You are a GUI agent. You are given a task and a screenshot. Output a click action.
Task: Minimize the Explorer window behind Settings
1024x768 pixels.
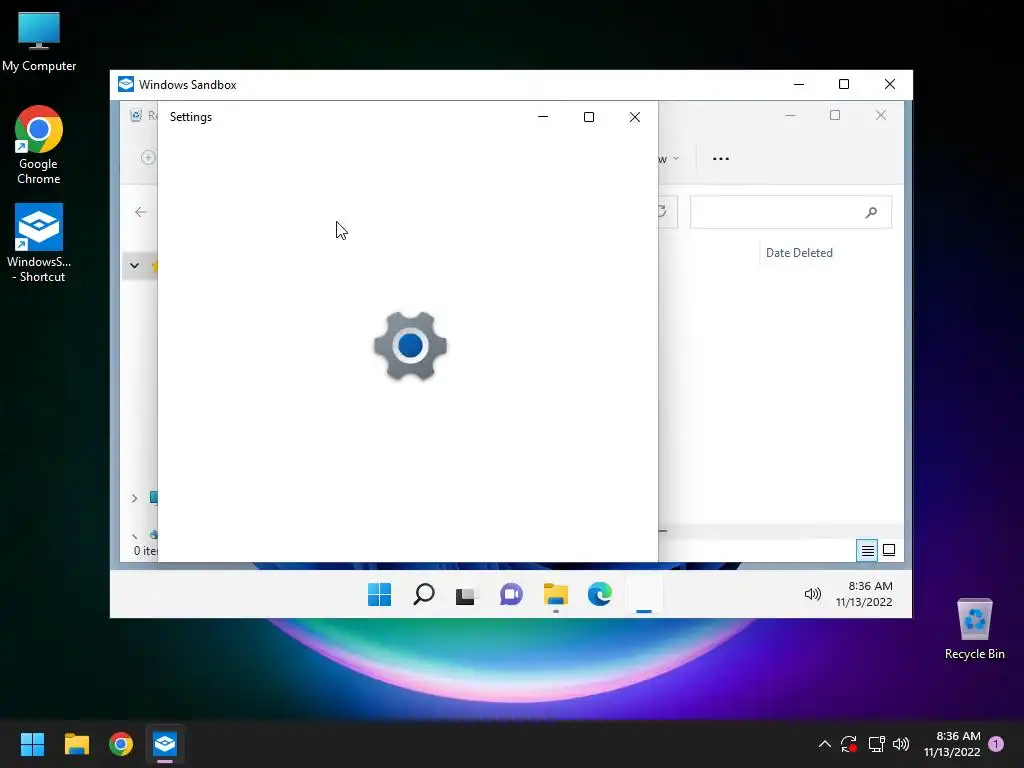[x=790, y=116]
